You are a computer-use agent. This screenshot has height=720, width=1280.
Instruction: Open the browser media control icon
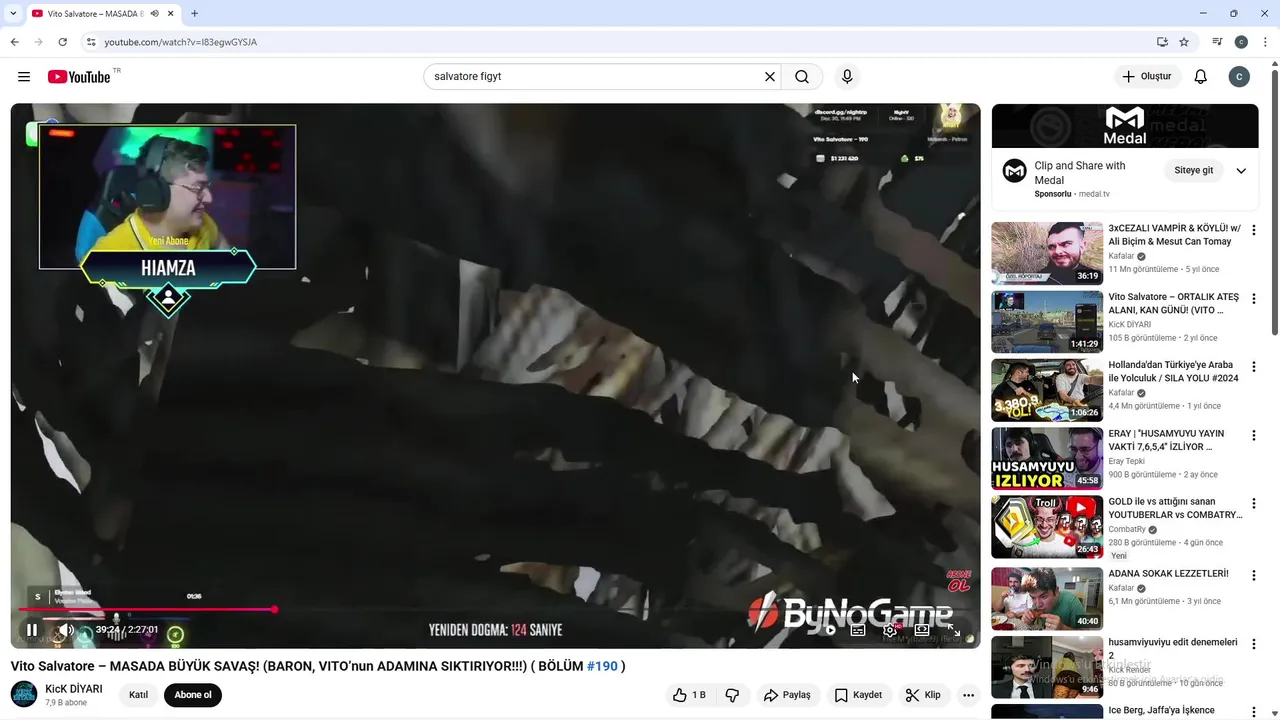1217,42
